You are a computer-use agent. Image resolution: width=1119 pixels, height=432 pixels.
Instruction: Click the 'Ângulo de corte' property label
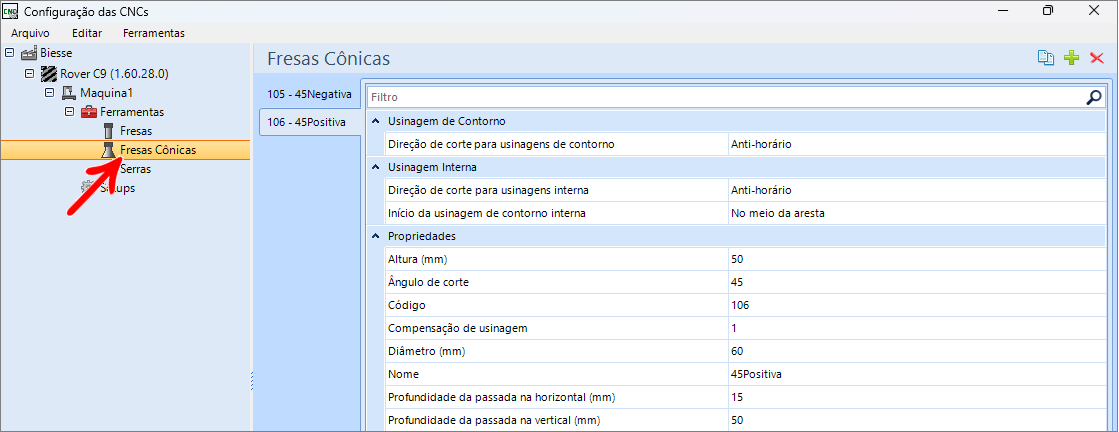427,281
